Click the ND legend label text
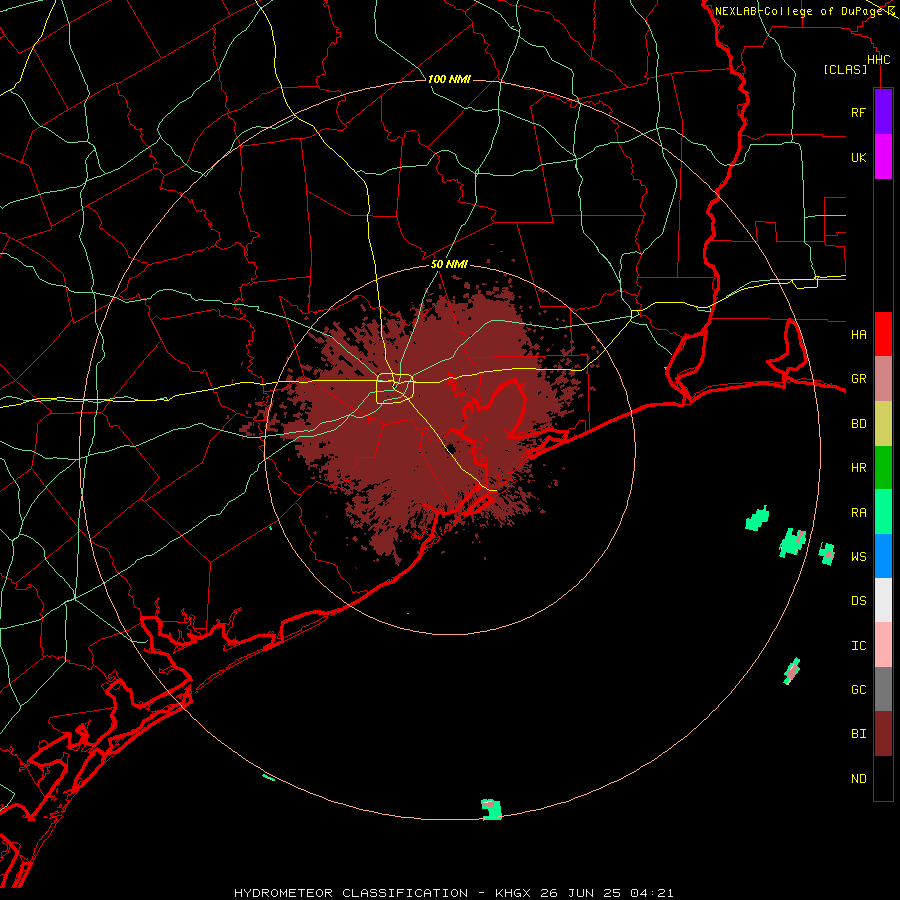Image resolution: width=900 pixels, height=900 pixels. pos(858,779)
